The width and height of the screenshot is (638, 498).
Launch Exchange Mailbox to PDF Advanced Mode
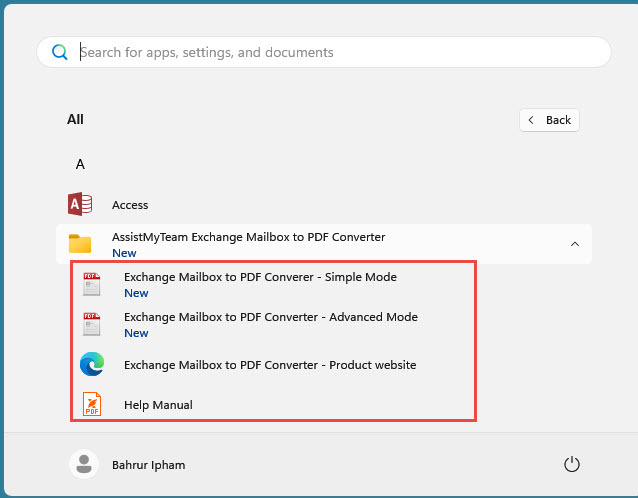pyautogui.click(x=270, y=317)
